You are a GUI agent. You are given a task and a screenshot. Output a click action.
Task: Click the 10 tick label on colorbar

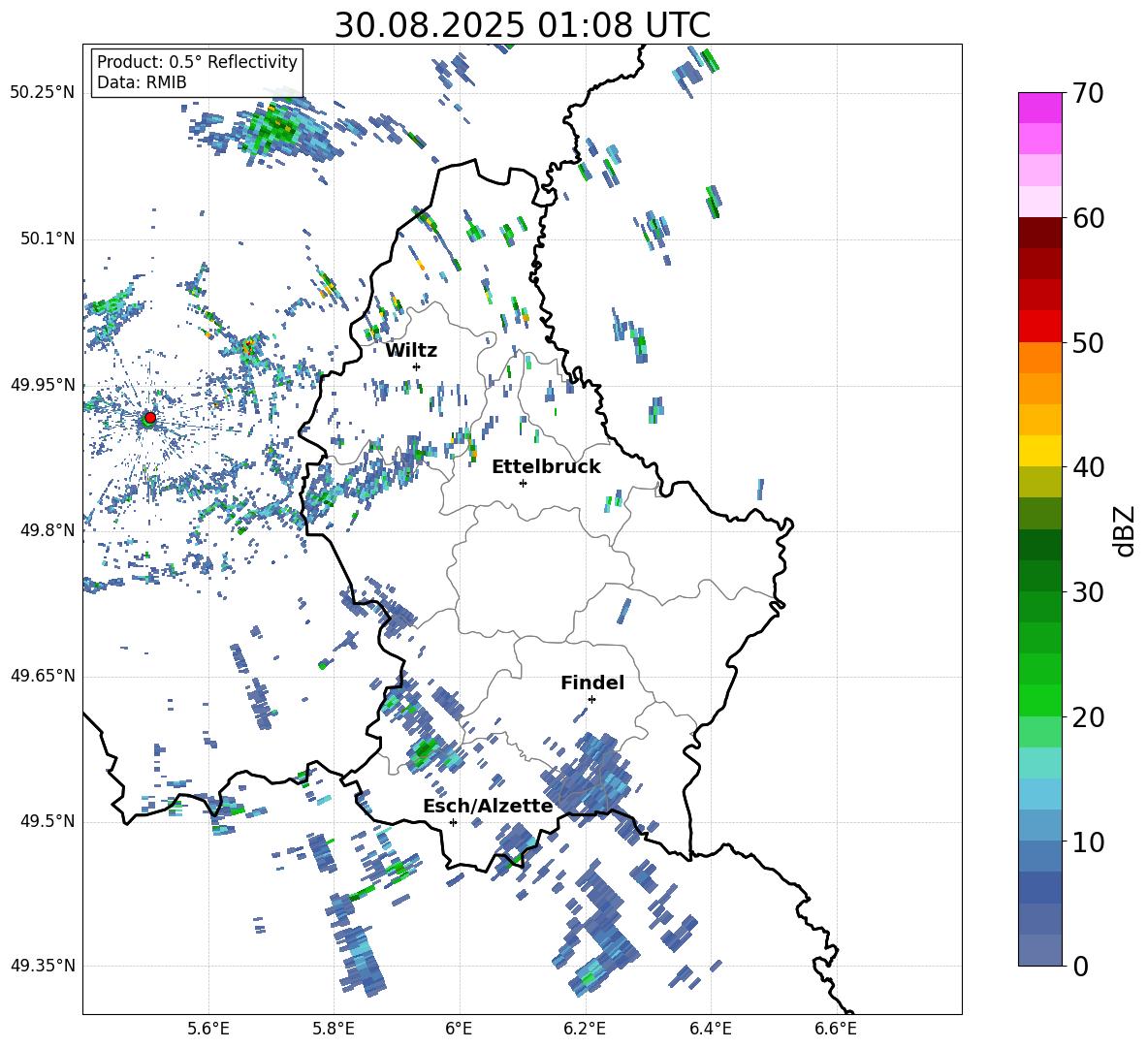click(x=1088, y=842)
